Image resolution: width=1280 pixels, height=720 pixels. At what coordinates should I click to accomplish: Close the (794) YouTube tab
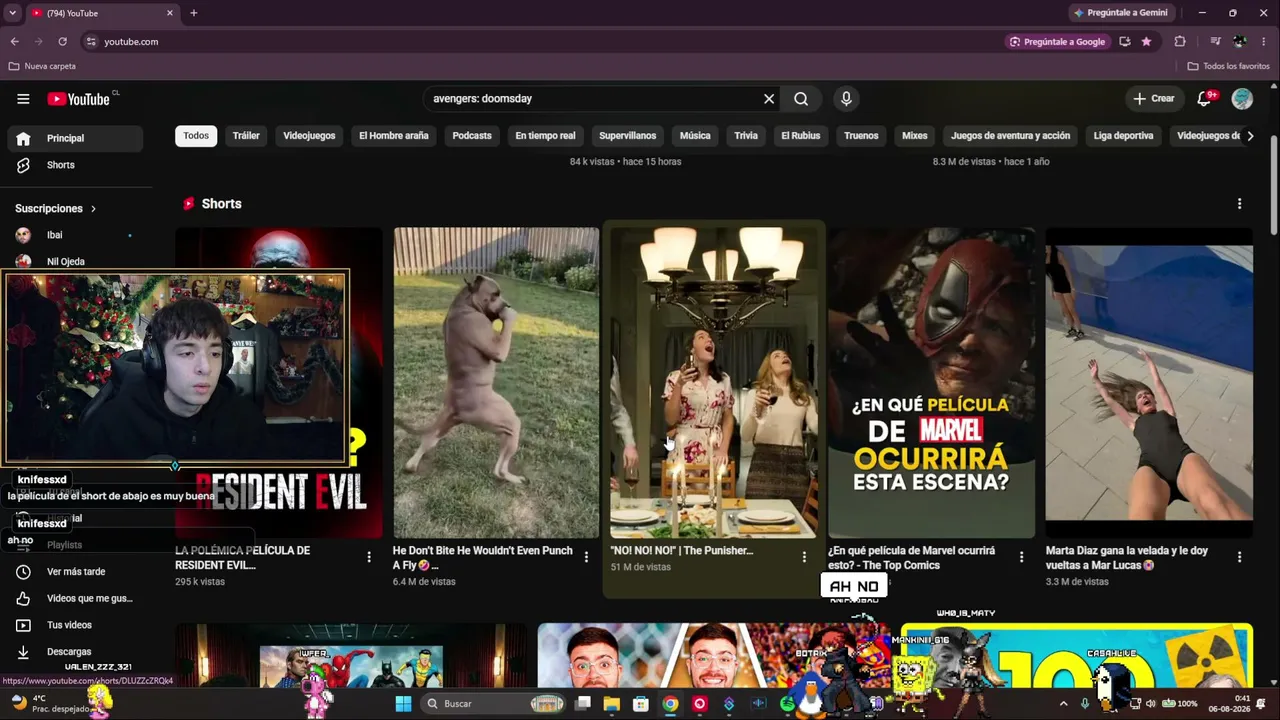tap(169, 13)
